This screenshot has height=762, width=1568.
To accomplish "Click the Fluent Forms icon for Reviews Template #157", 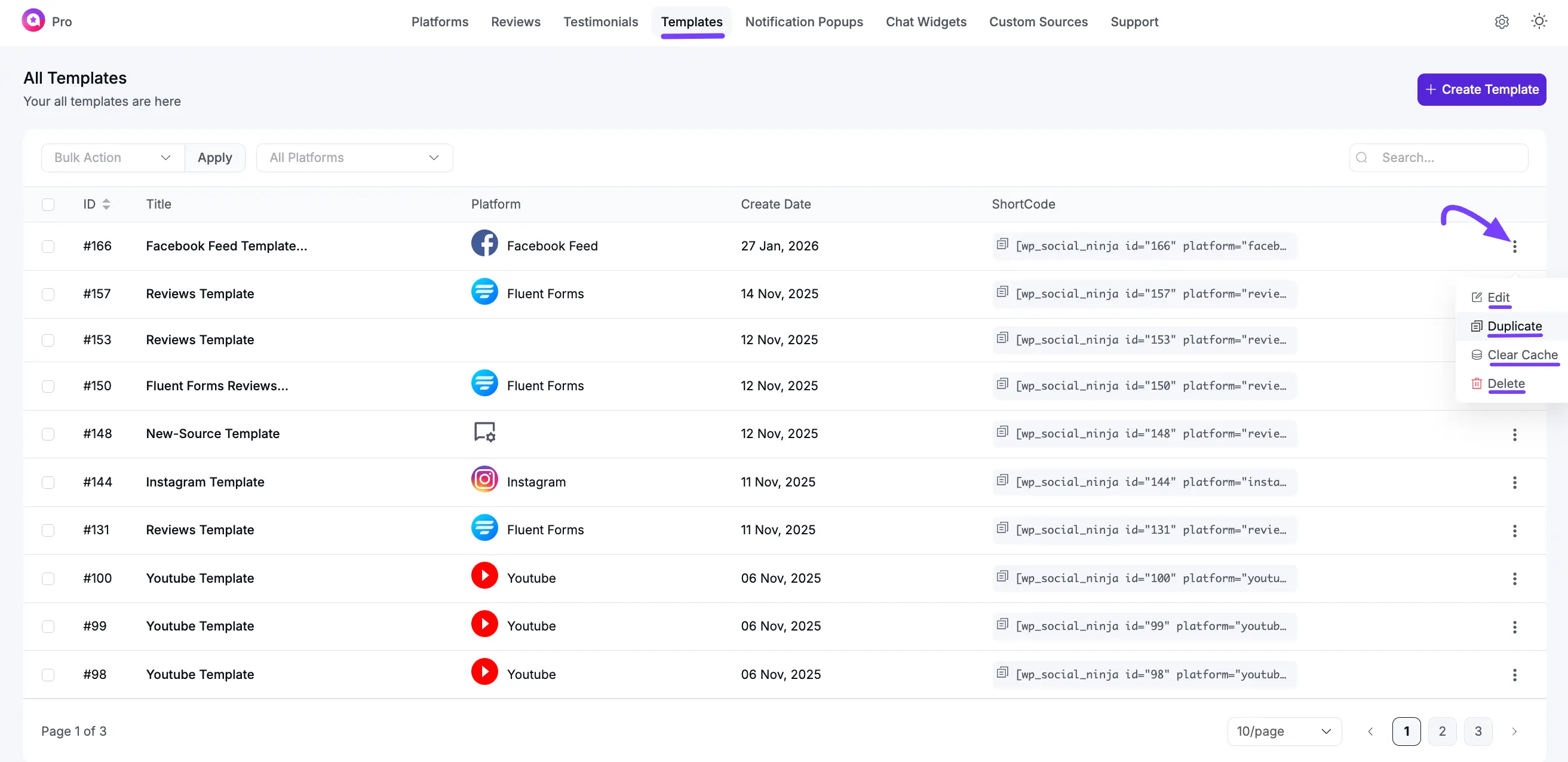I will click(x=484, y=292).
